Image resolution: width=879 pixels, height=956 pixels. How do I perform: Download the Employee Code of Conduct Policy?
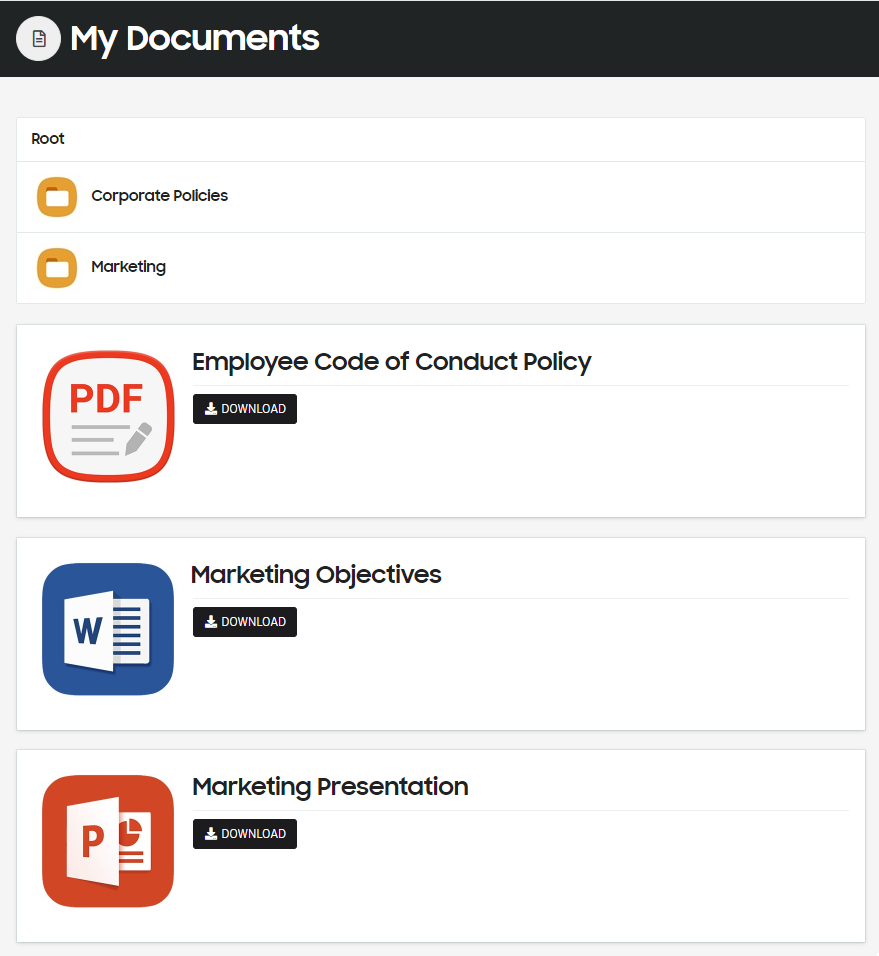pyautogui.click(x=245, y=409)
